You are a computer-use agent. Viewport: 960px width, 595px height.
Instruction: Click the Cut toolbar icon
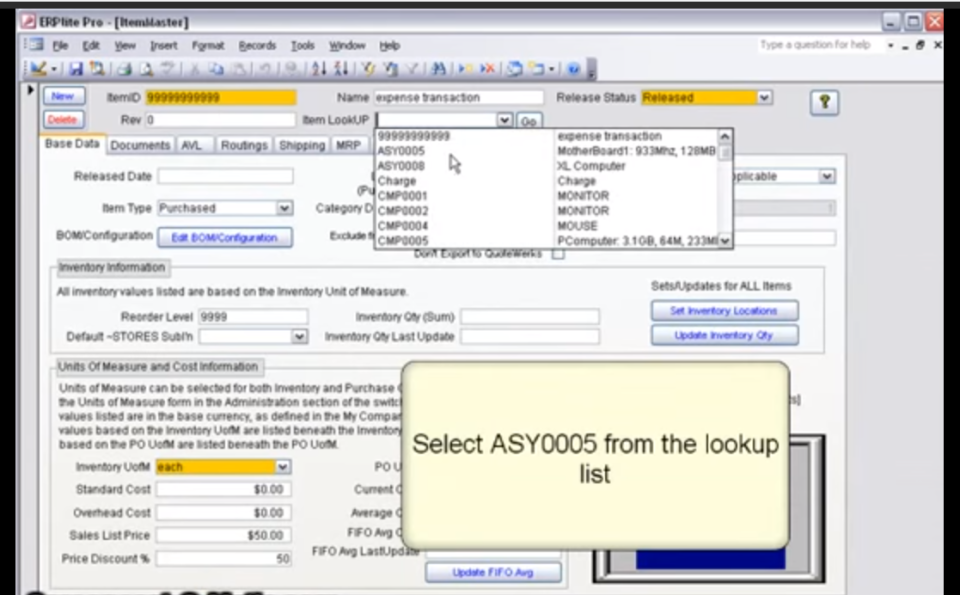(x=194, y=69)
